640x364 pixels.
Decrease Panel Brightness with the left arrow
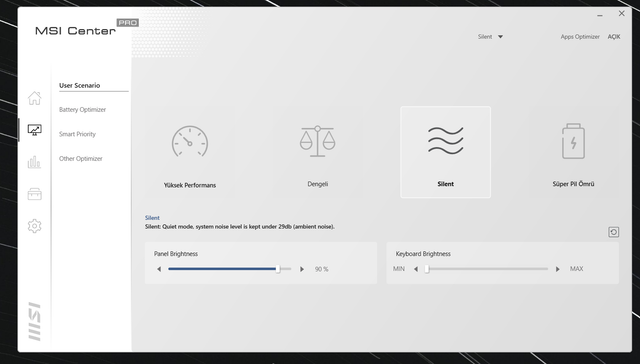tap(159, 269)
